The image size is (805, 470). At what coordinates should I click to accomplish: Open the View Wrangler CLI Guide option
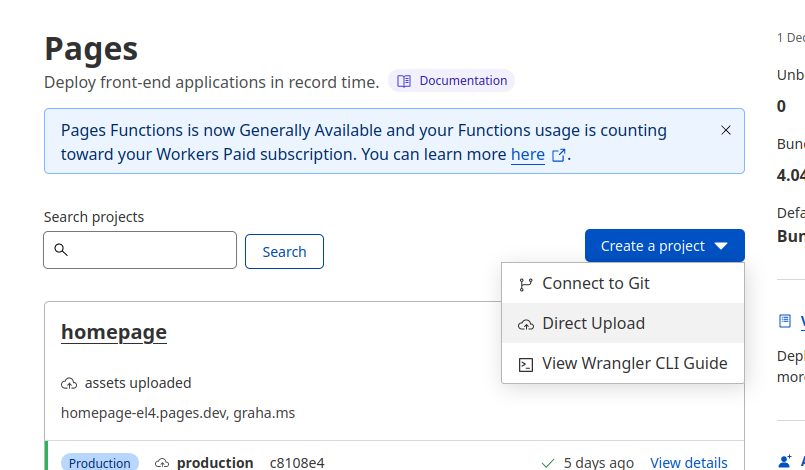click(634, 364)
